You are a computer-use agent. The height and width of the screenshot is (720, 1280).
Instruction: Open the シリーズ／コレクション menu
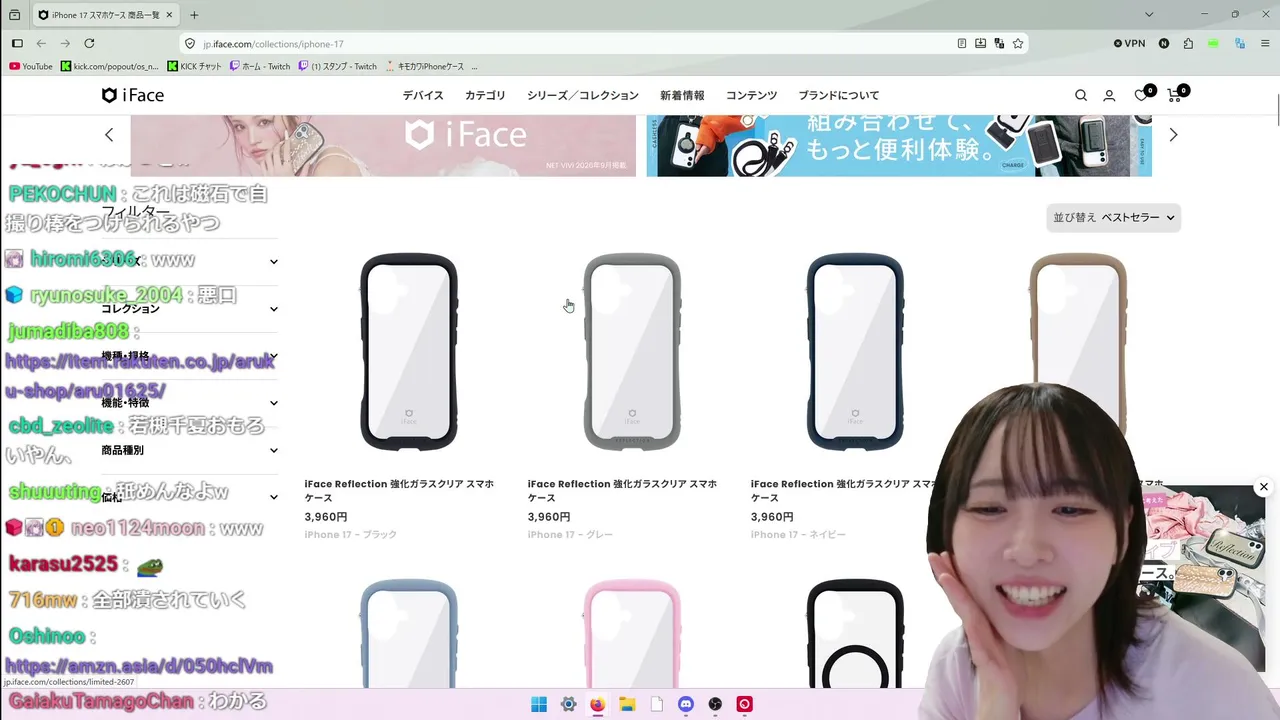583,96
